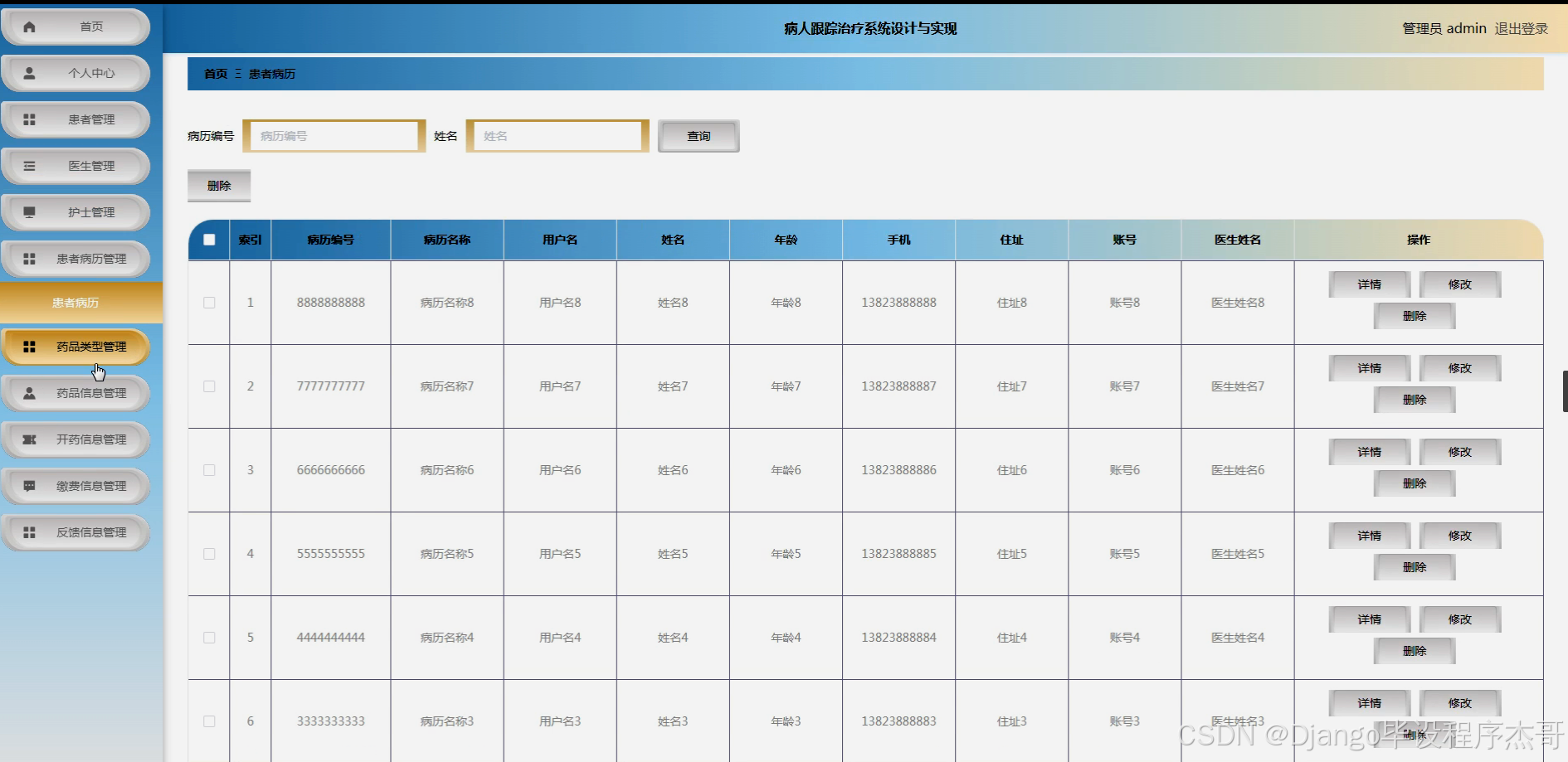Click the person icon beside 个人中心
This screenshot has height=762, width=1568.
pos(30,73)
